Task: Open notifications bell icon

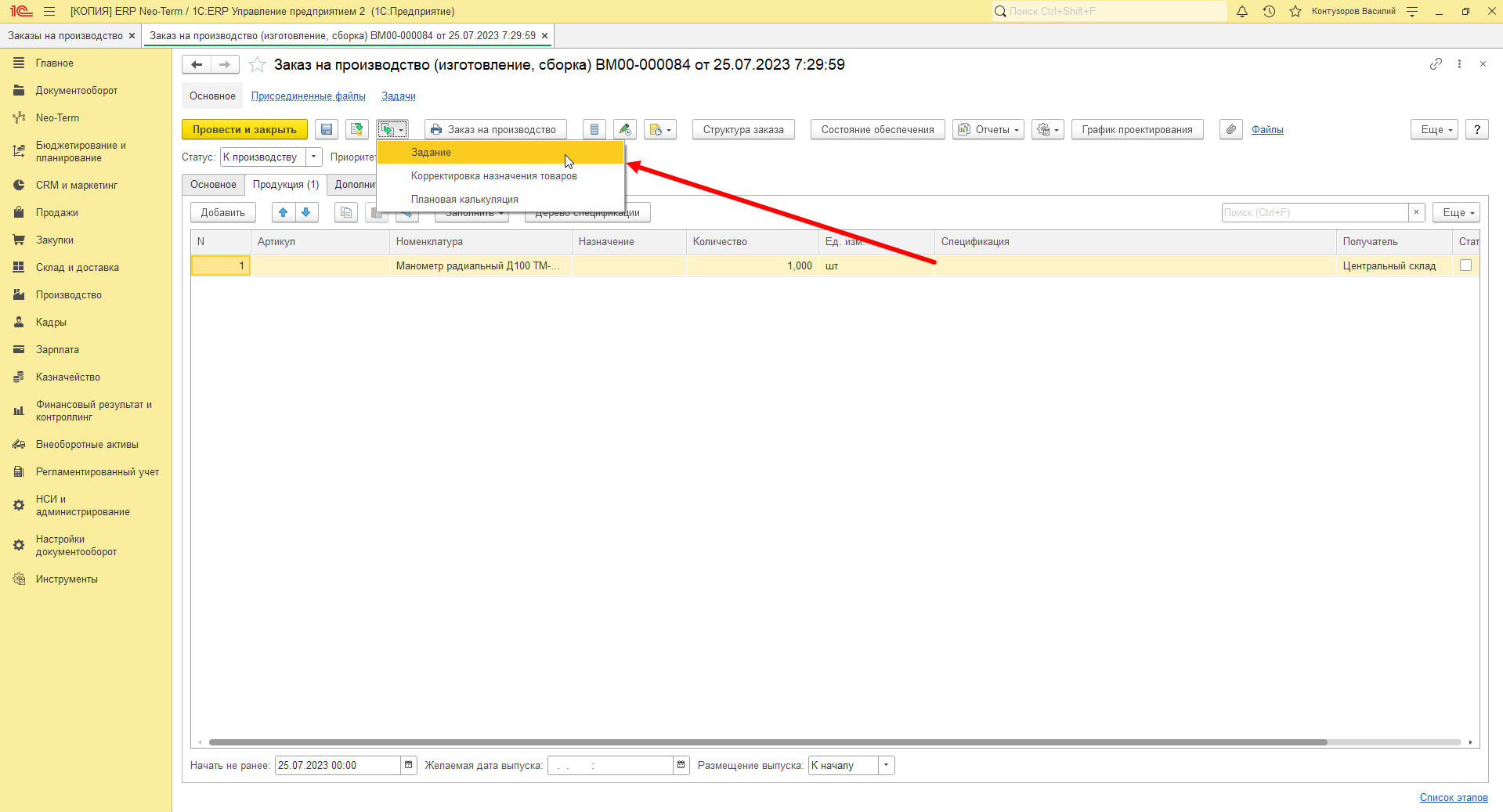Action: [x=1242, y=12]
